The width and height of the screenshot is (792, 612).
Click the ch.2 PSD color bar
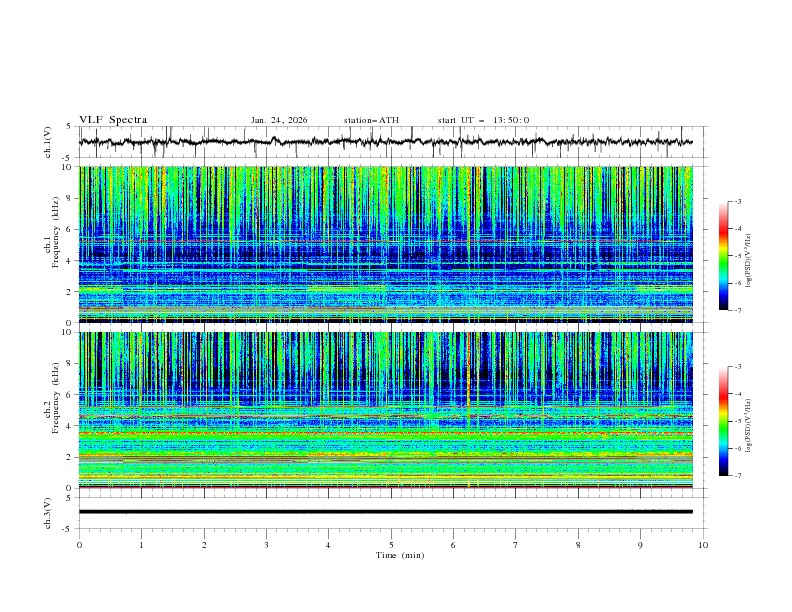coord(724,421)
